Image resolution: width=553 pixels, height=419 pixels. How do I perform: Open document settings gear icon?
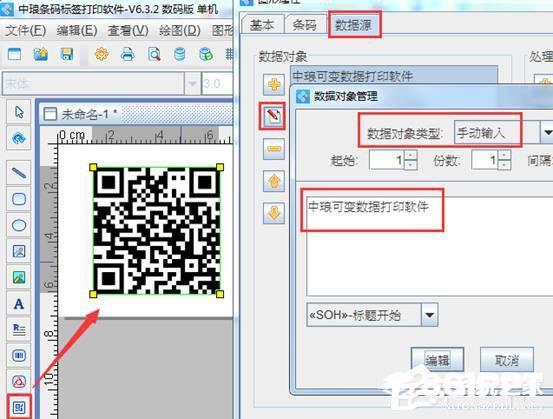[102, 55]
